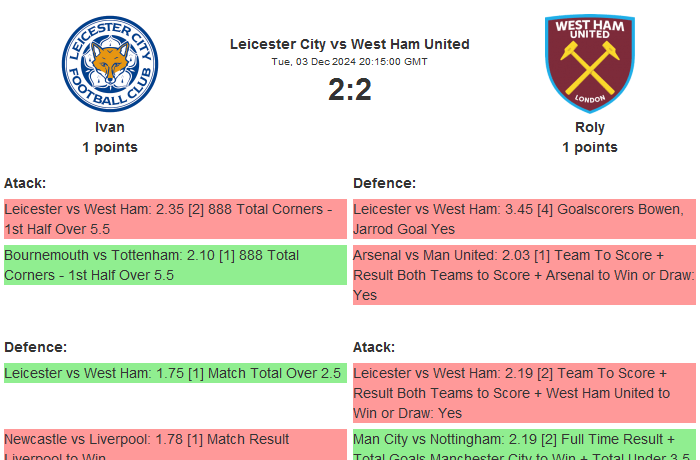Select the Bournemouth vs Tottenham 2.10 bet
Viewport: 700px width, 460px height.
[174, 265]
